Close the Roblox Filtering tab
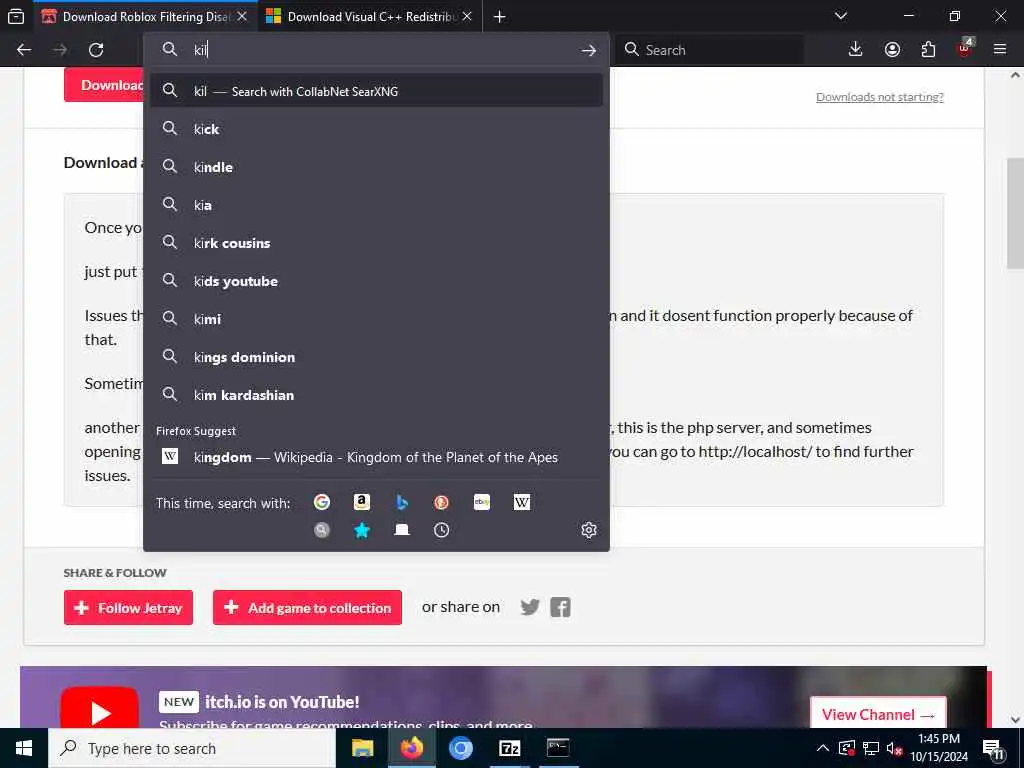The image size is (1024, 768). 242,16
